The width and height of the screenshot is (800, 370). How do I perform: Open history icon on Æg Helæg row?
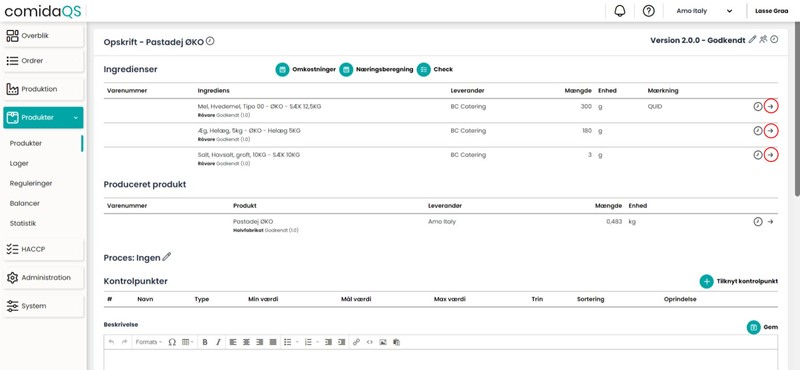[x=758, y=131]
